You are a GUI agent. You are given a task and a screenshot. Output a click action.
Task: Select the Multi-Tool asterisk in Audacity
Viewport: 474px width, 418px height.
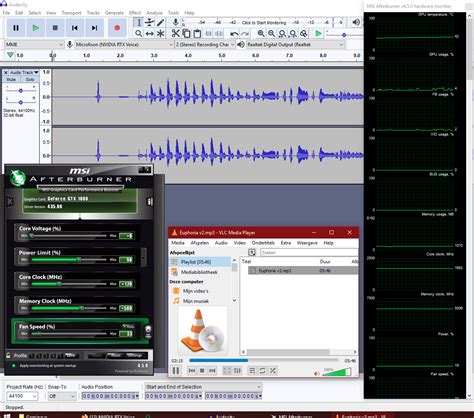point(160,33)
